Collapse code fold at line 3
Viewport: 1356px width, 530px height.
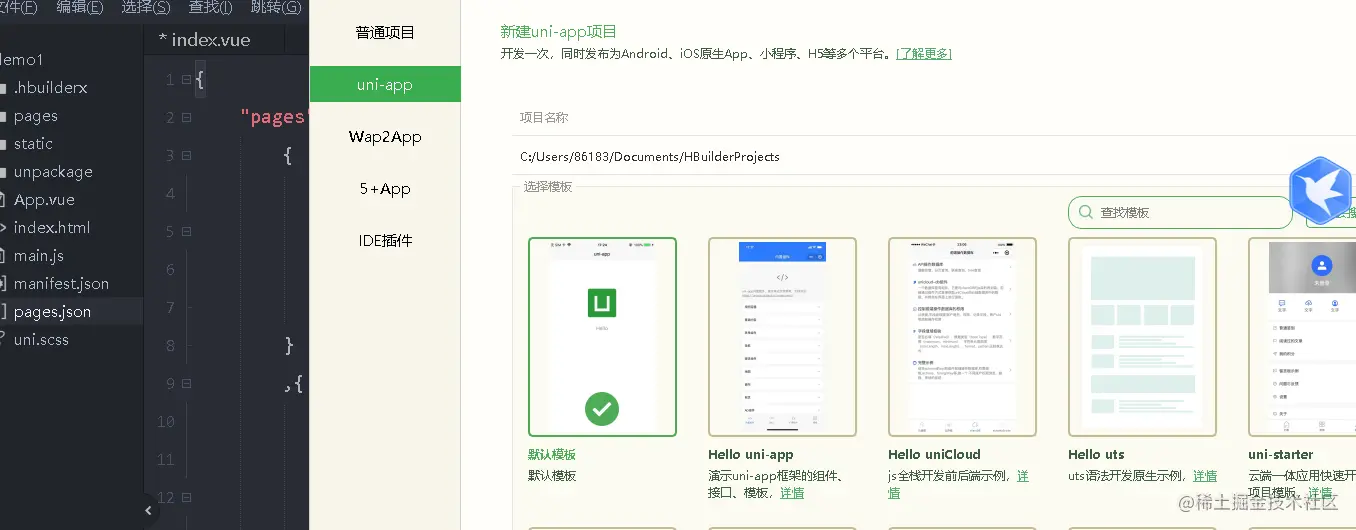point(186,156)
